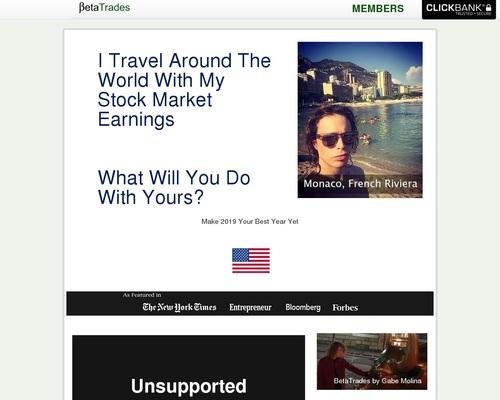Click the Monaco photo caption text
500x400 pixels.
(360, 184)
